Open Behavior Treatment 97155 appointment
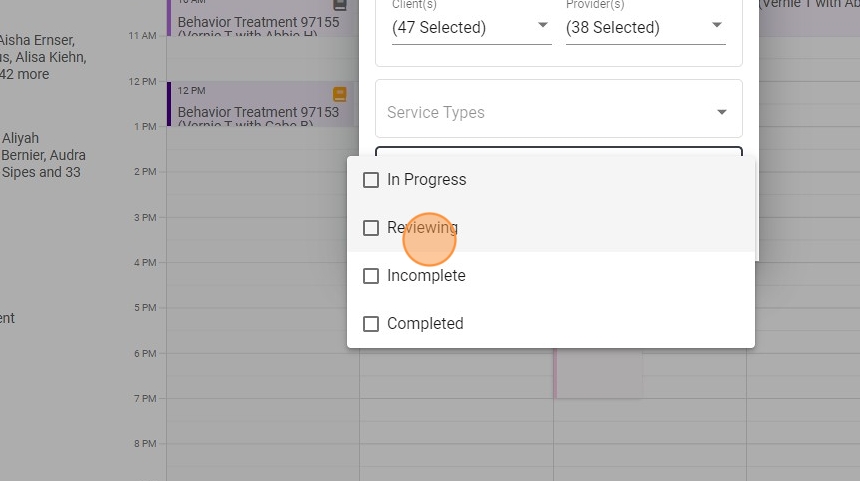The image size is (860, 481). (x=258, y=22)
